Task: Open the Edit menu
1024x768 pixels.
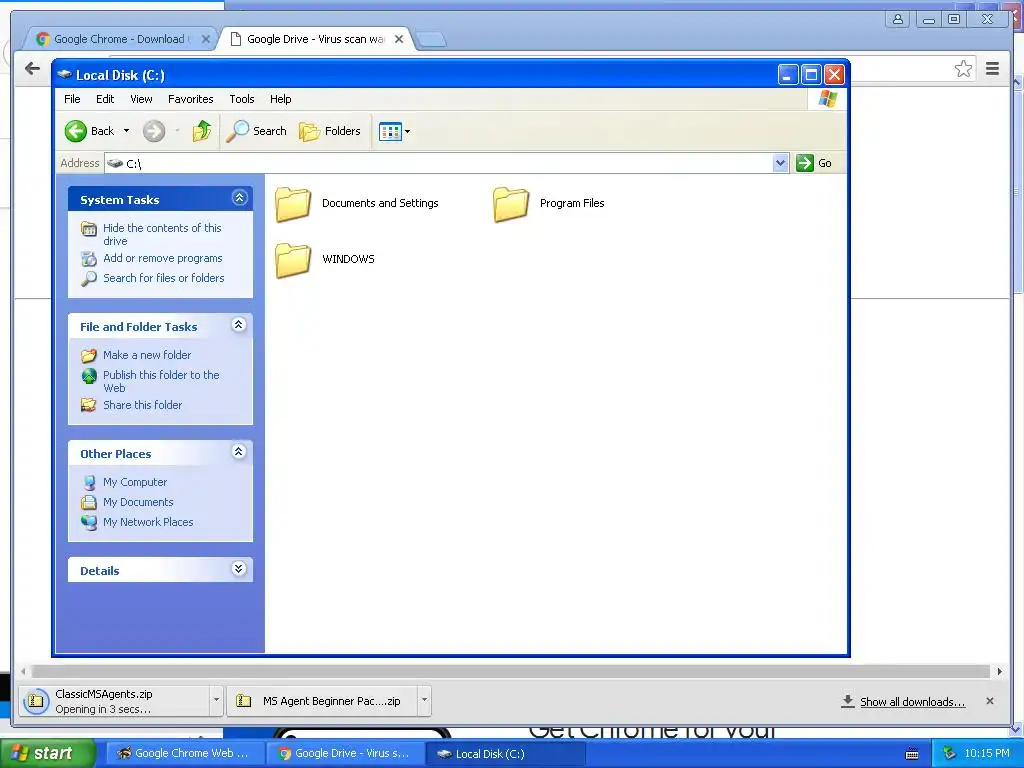Action: tap(105, 99)
